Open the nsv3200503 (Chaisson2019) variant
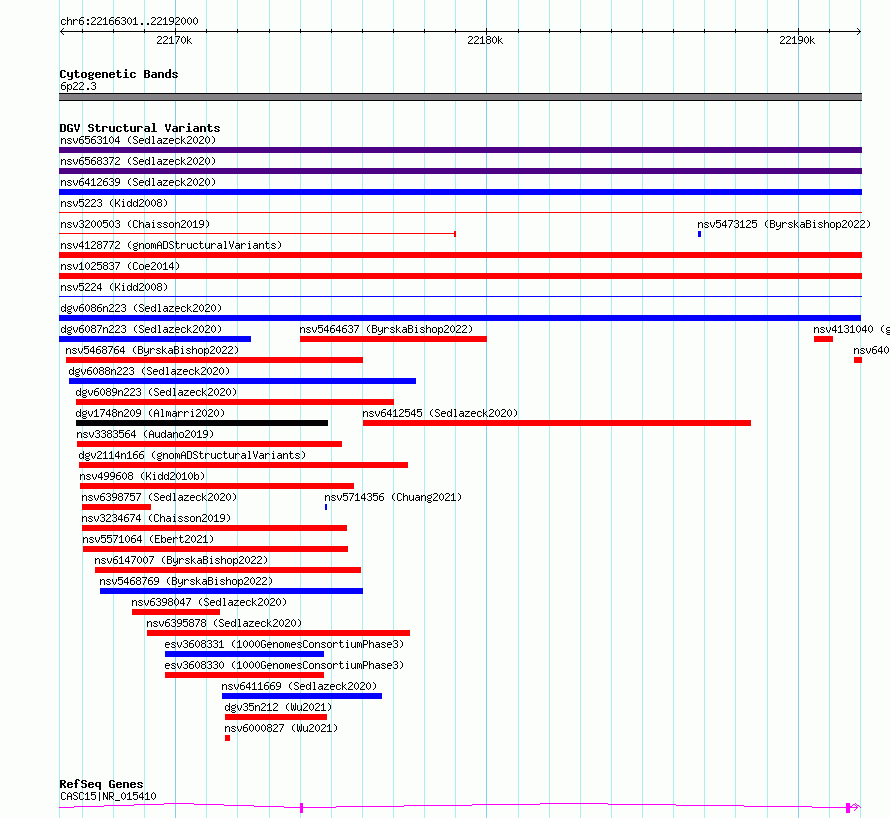 coord(135,224)
